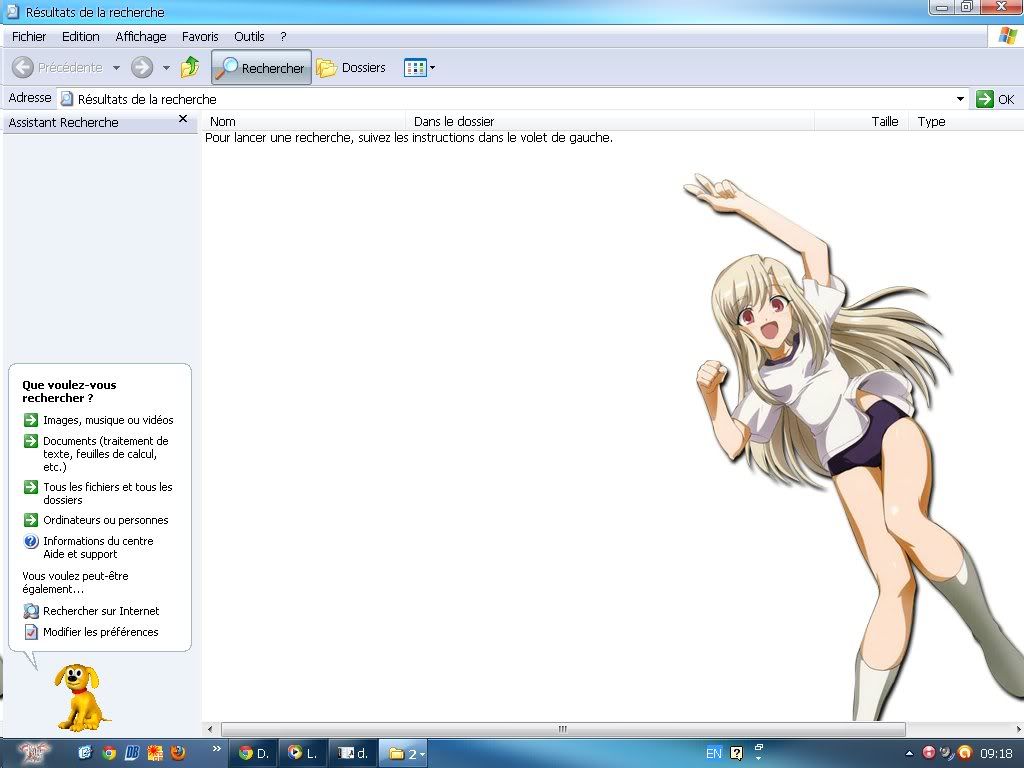
Task: Expand the address bar dropdown
Action: (960, 99)
